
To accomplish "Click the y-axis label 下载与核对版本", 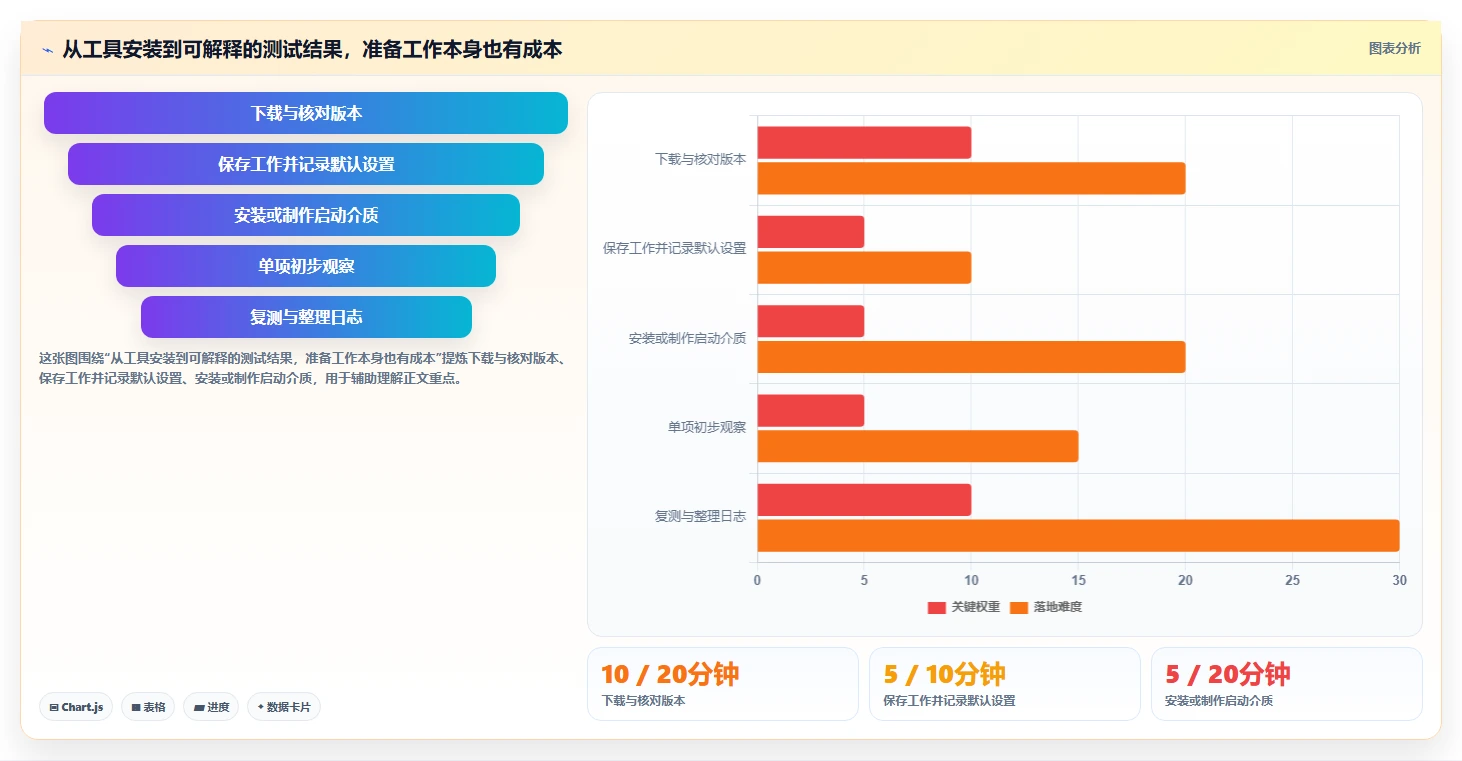I will tap(700, 159).
